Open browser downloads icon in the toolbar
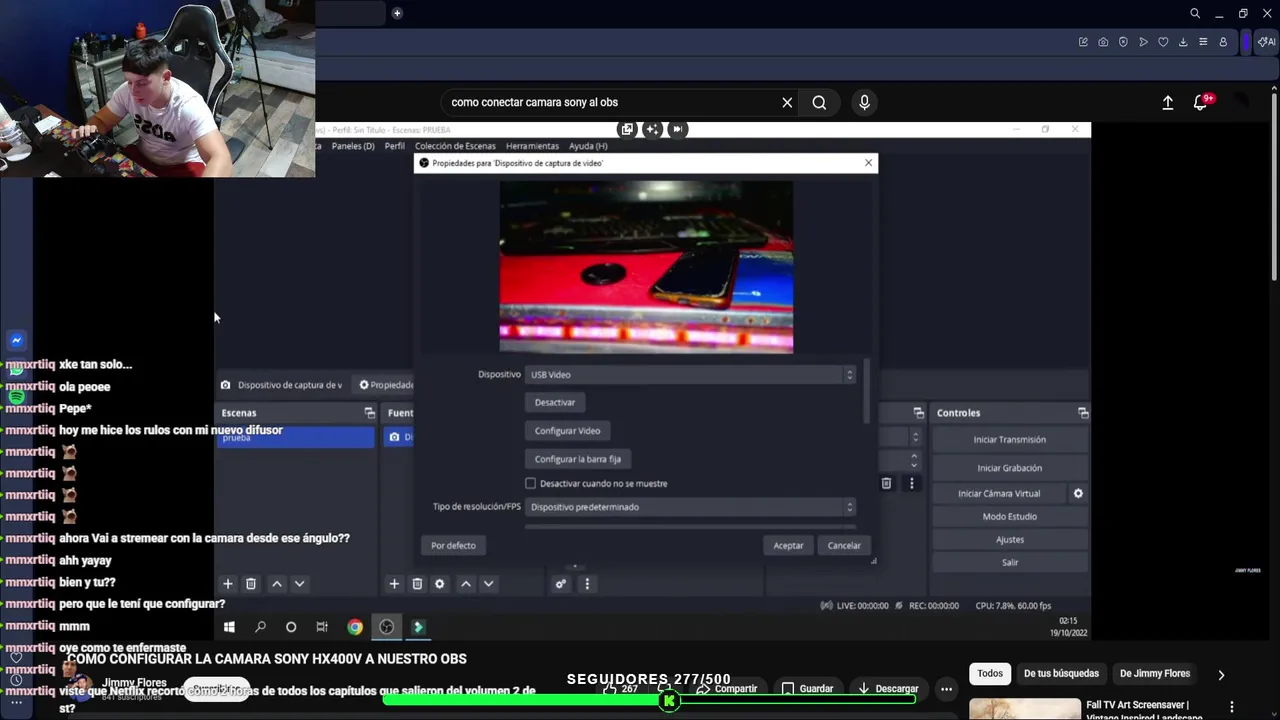 (1183, 42)
